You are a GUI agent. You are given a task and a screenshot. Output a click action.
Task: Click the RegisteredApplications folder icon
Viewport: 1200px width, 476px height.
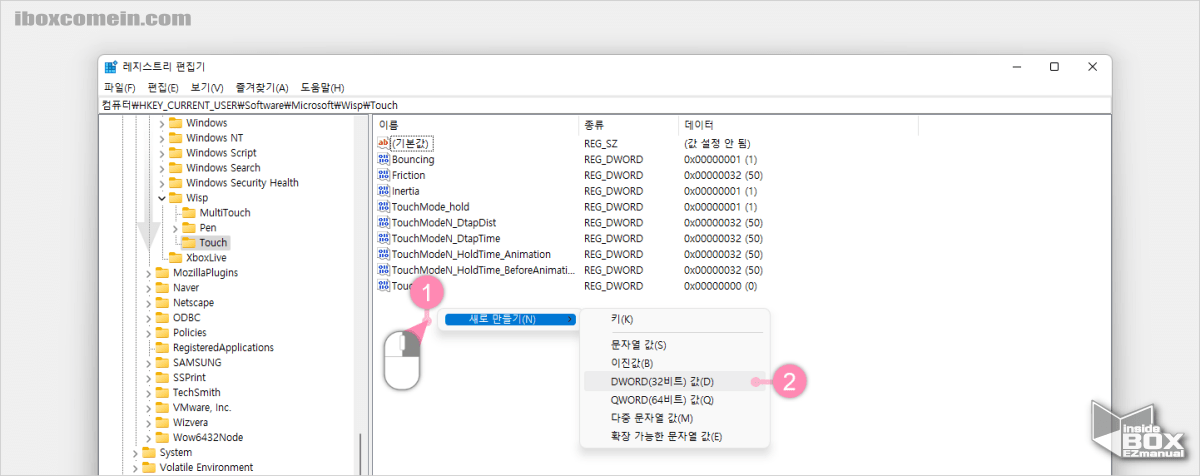(162, 347)
